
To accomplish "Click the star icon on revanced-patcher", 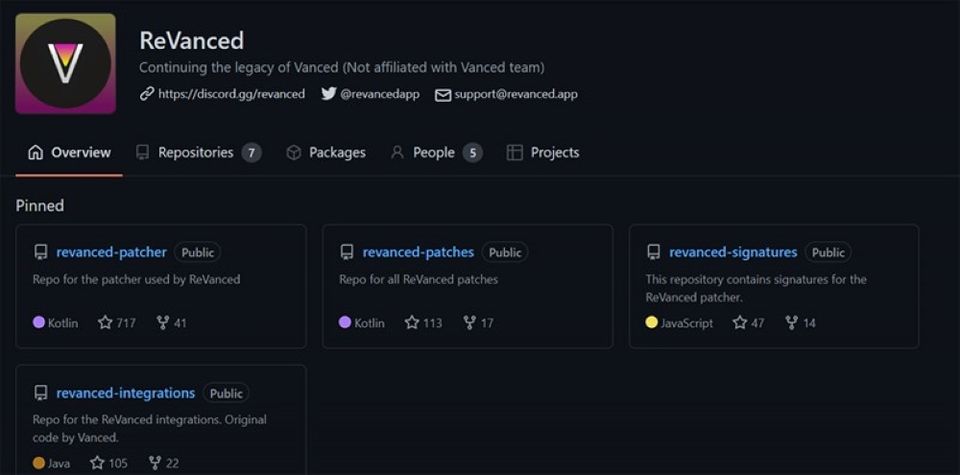I will tap(105, 323).
